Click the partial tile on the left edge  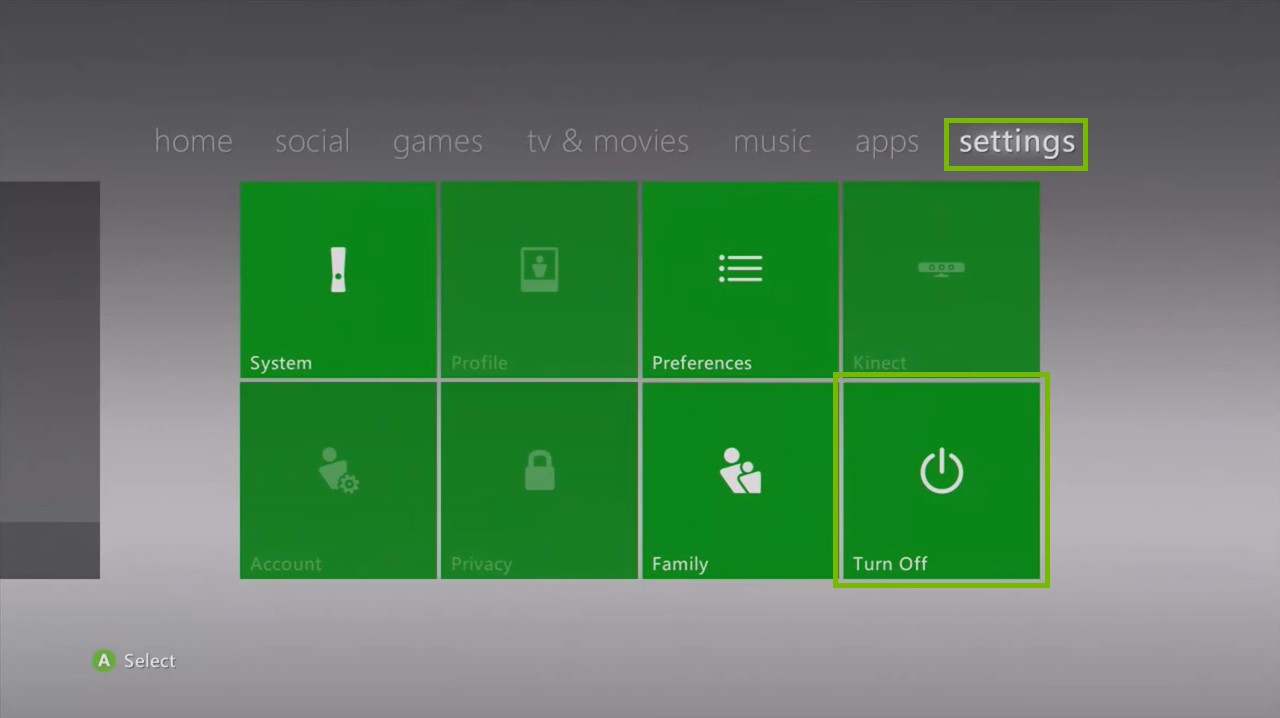pos(50,380)
